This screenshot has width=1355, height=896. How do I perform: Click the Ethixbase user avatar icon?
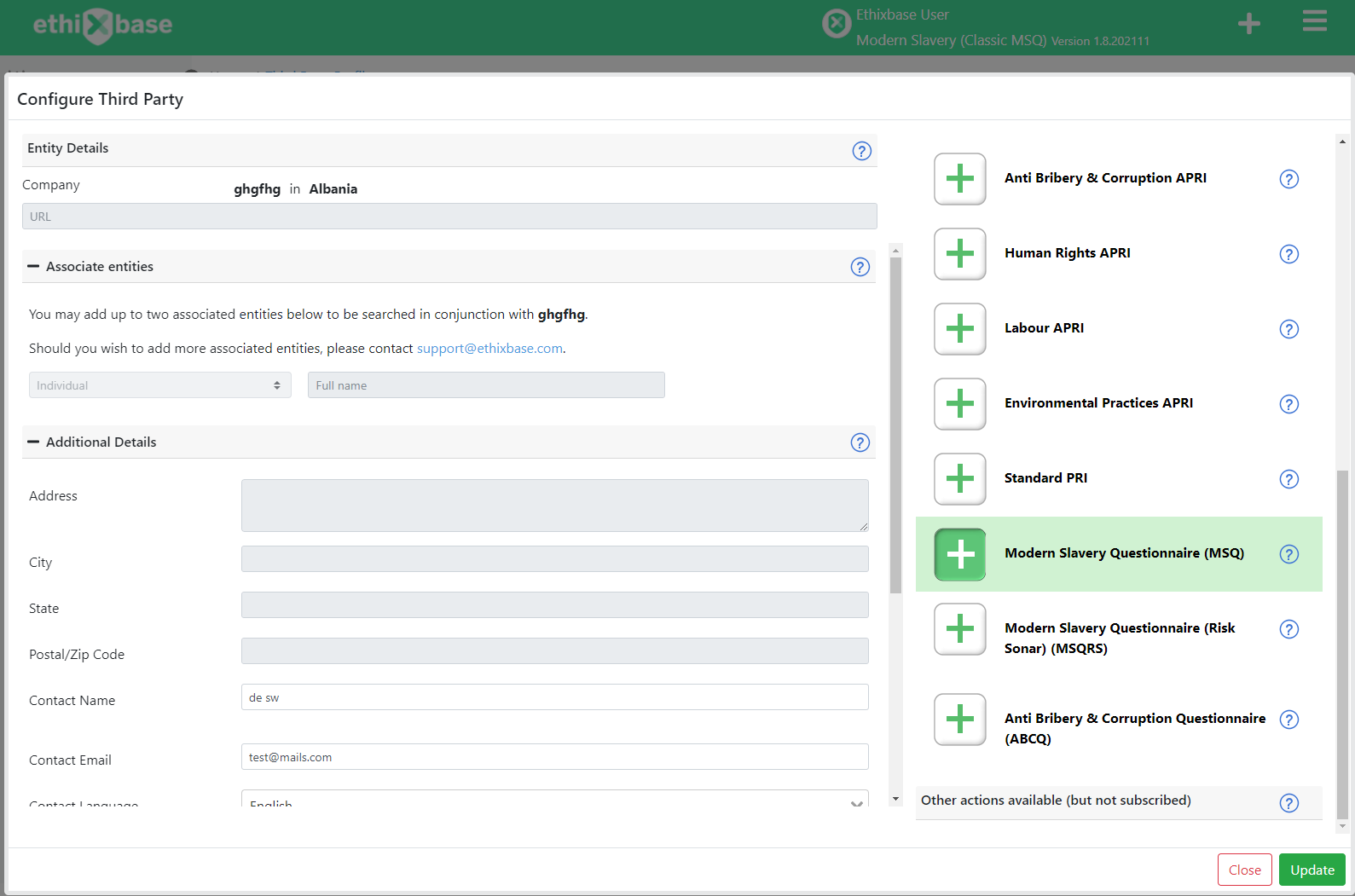[837, 23]
